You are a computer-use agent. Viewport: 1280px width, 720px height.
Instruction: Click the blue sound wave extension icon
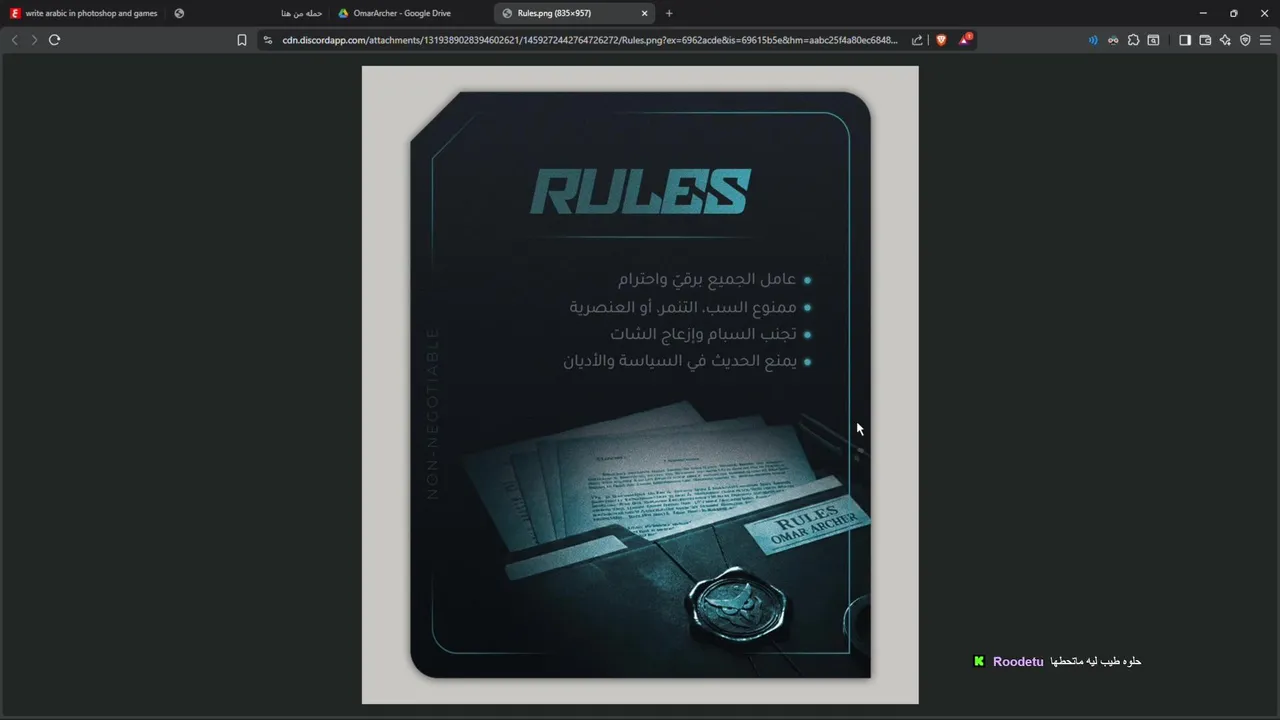pos(1093,40)
